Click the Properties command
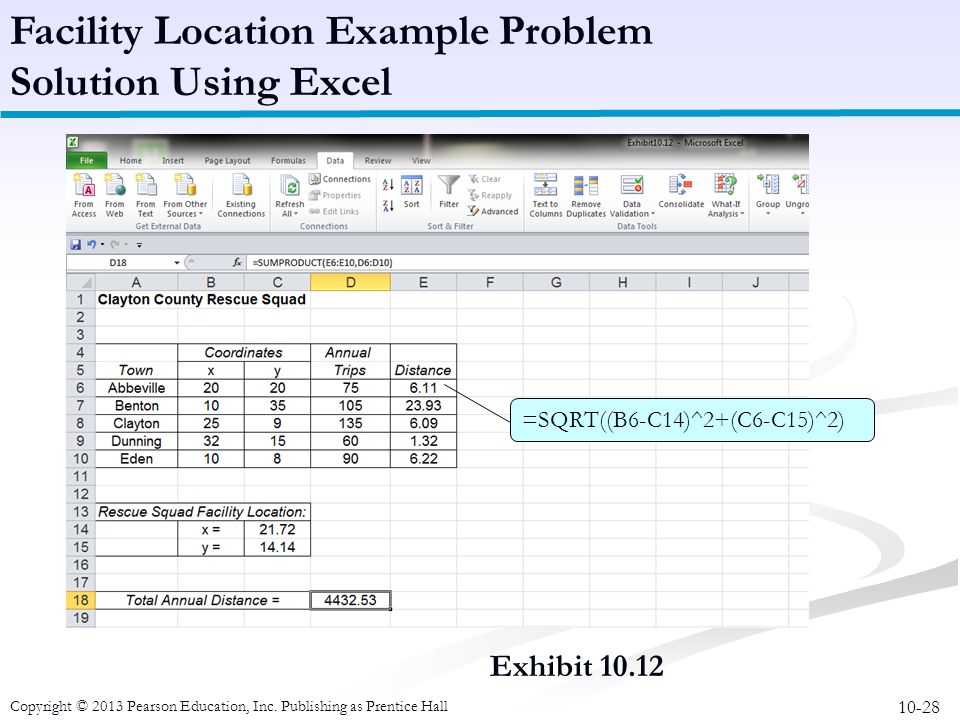The height and width of the screenshot is (720, 960). (335, 195)
